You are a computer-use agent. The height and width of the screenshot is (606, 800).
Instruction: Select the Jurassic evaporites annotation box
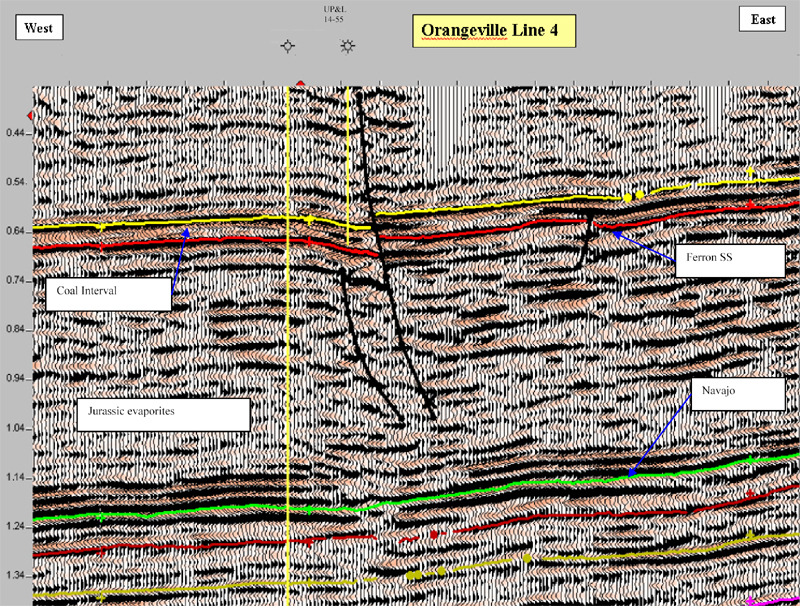click(162, 414)
